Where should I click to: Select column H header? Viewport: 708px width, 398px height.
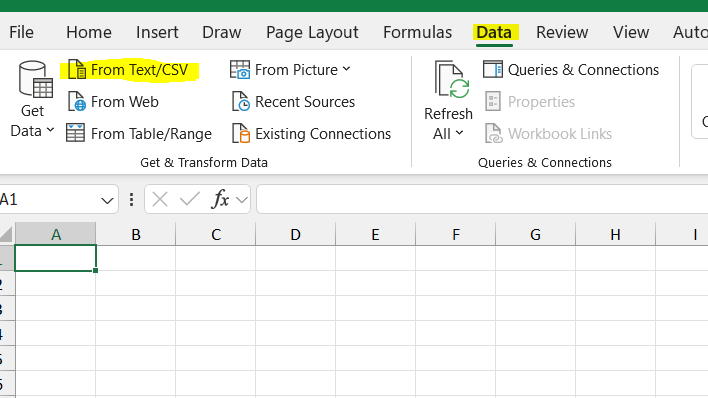coord(615,234)
